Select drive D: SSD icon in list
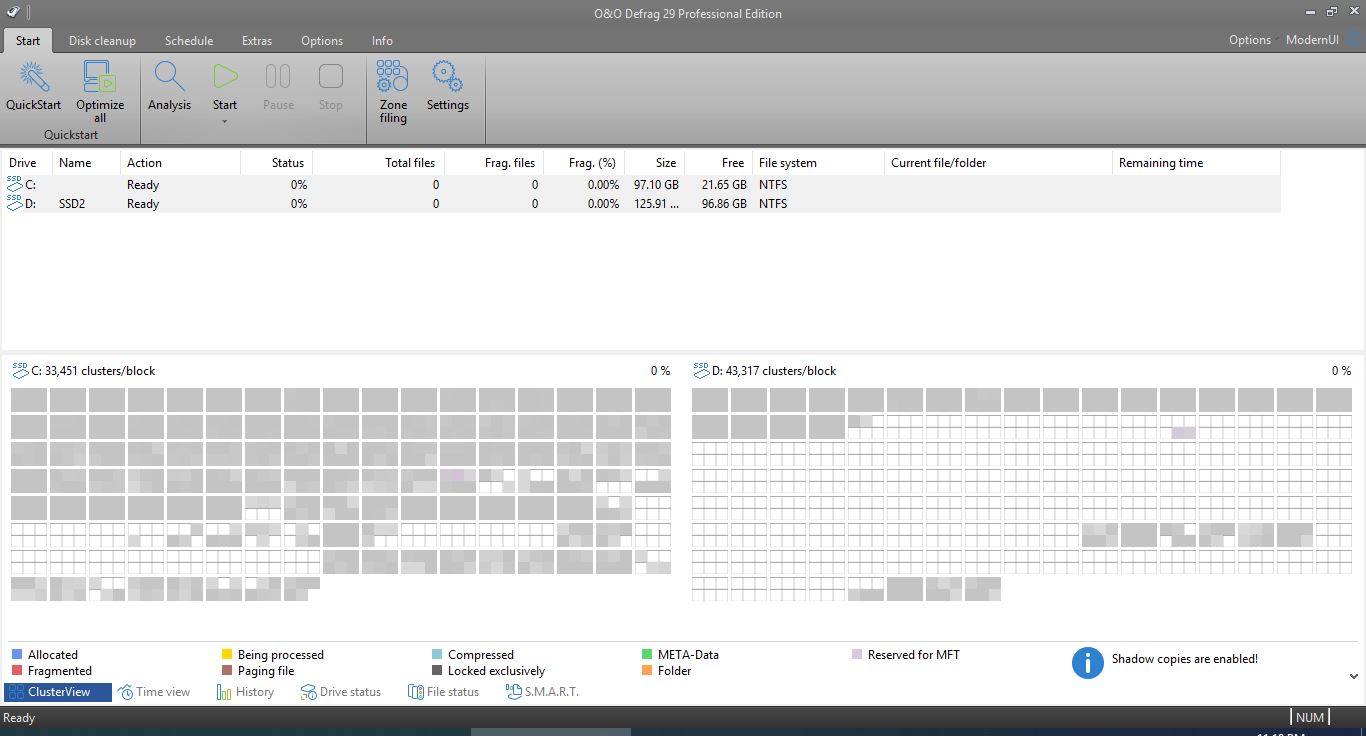The height and width of the screenshot is (736, 1366). [x=14, y=203]
